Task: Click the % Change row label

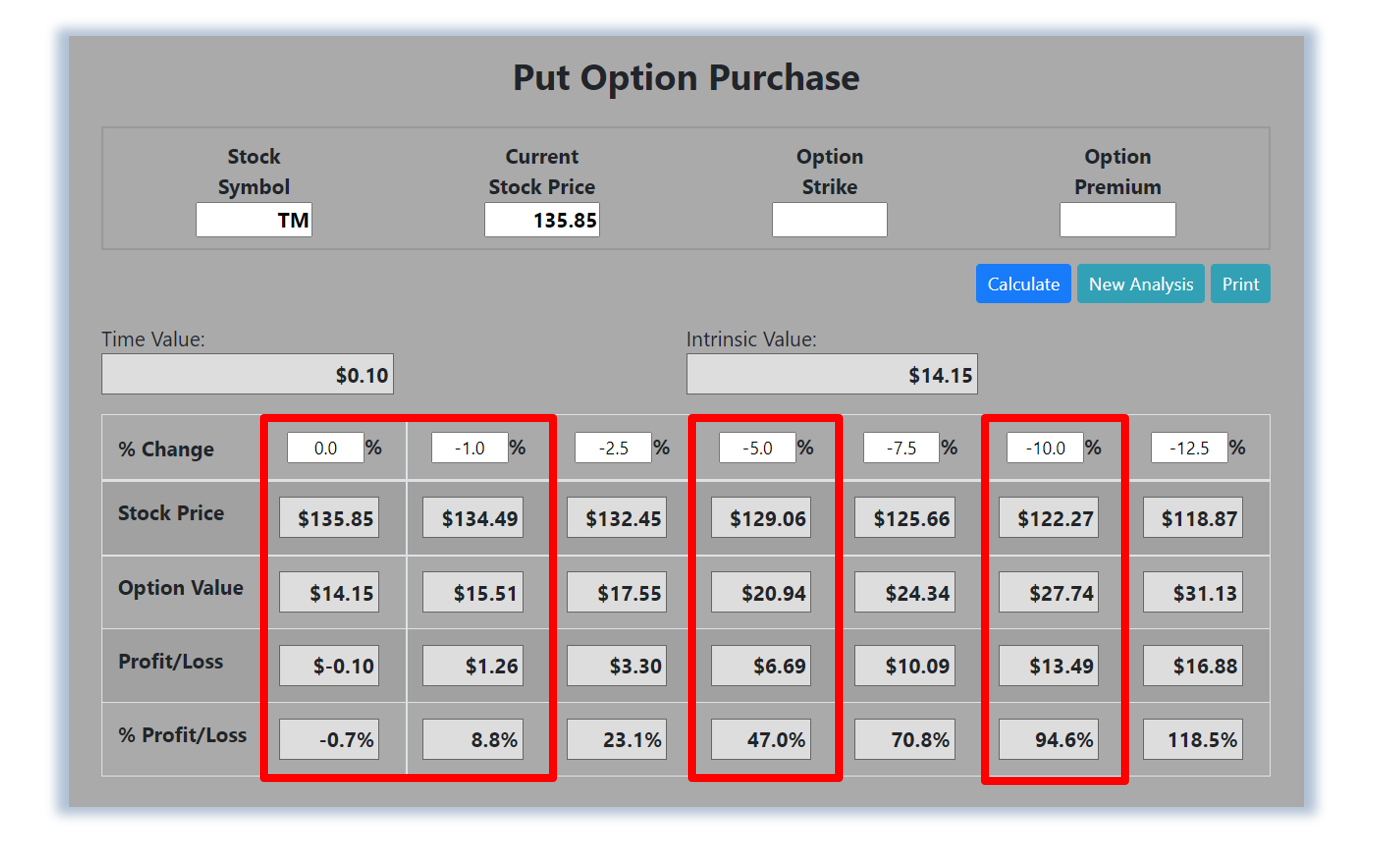Action: coord(166,449)
